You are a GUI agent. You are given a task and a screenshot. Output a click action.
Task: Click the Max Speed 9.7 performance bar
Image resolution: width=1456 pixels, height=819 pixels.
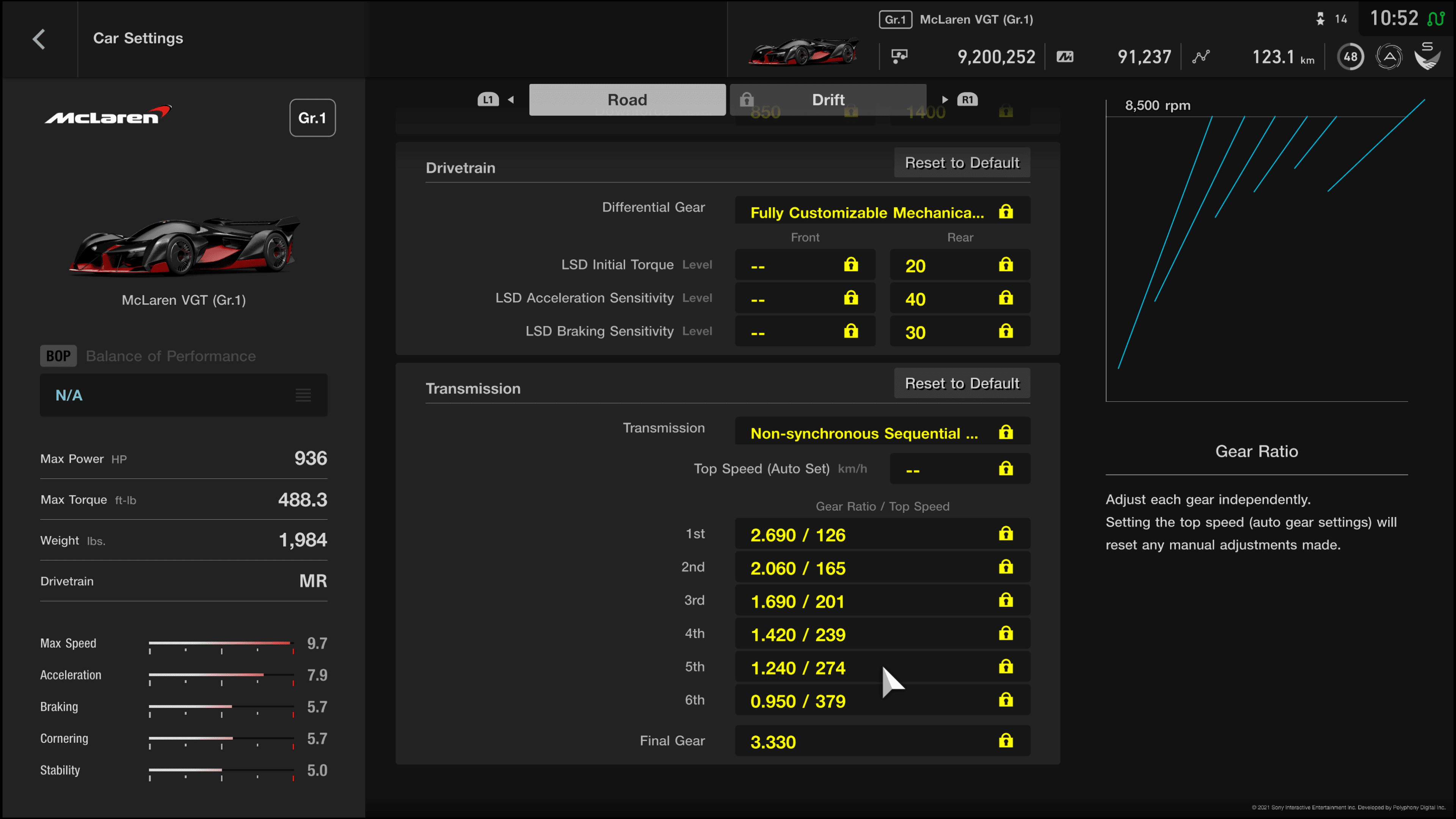(x=221, y=643)
